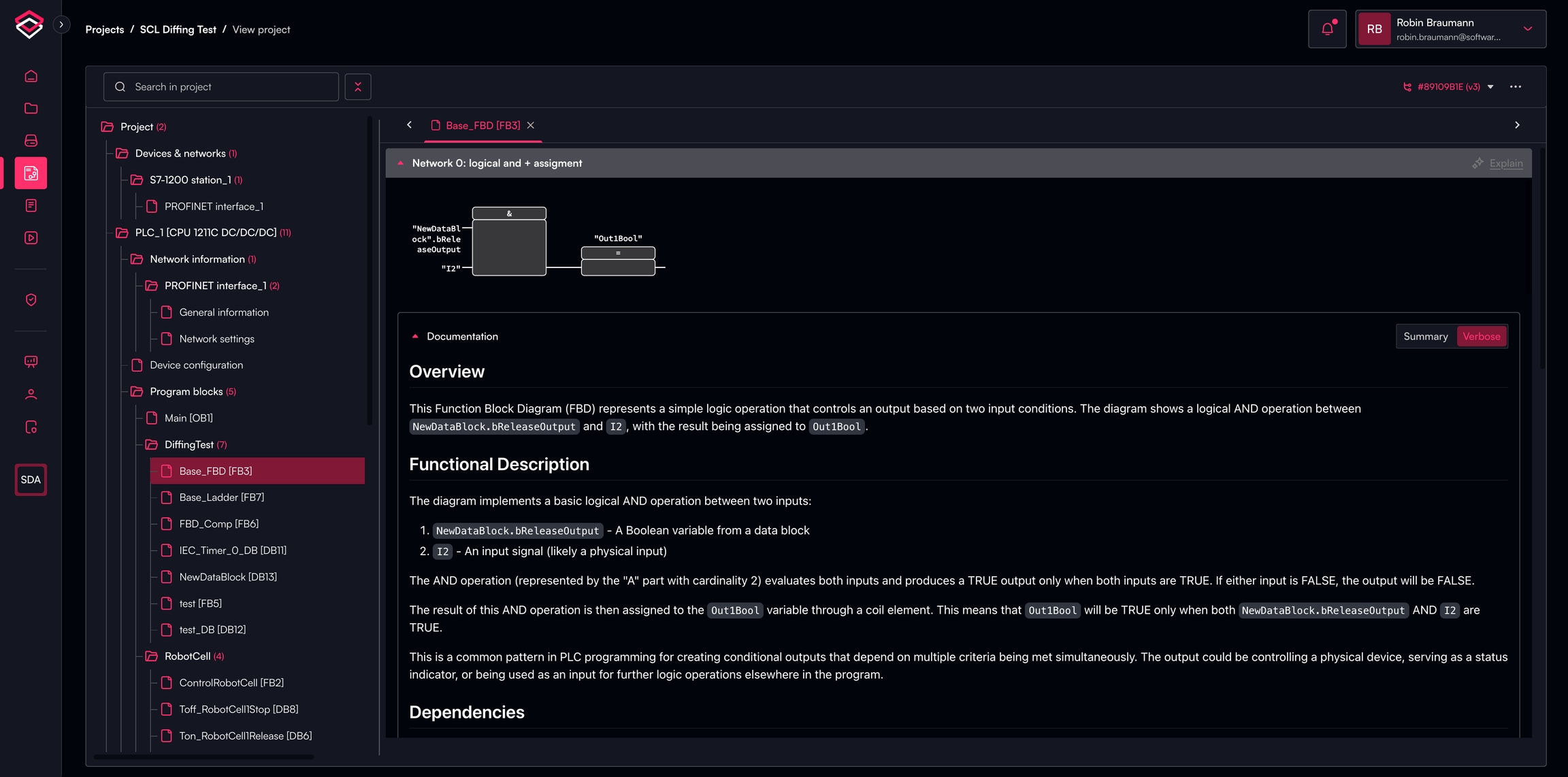Open the play icon in left sidebar

pos(31,238)
